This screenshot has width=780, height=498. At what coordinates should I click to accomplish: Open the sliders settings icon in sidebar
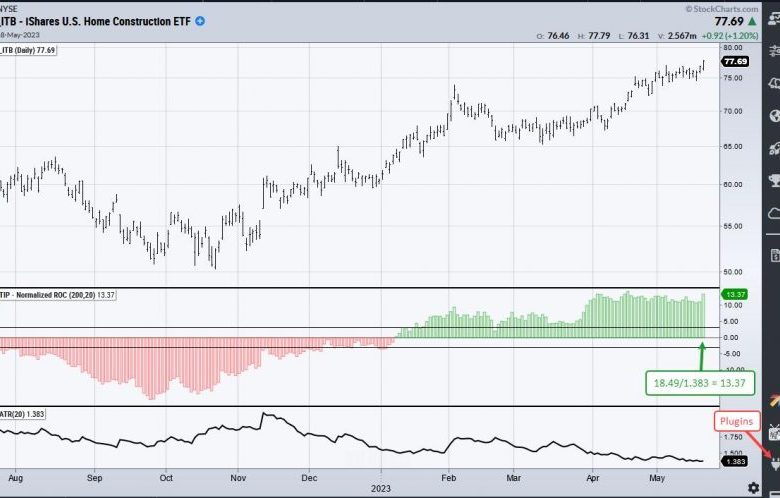click(775, 50)
